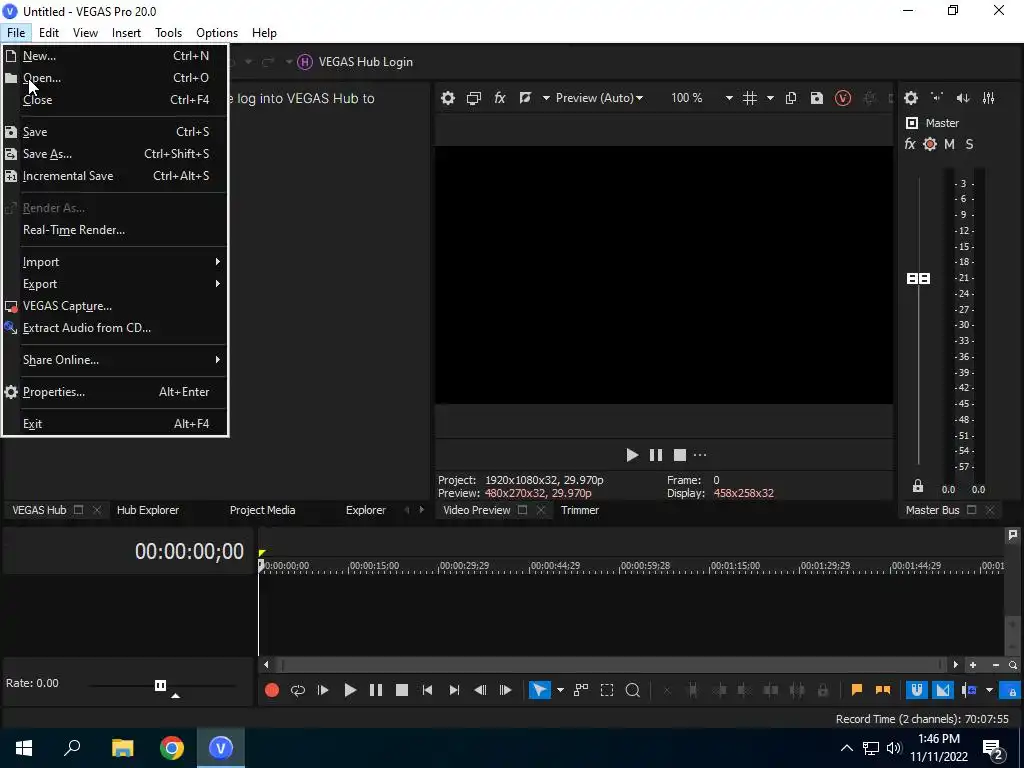Expand Share Online... submenu

coord(115,360)
